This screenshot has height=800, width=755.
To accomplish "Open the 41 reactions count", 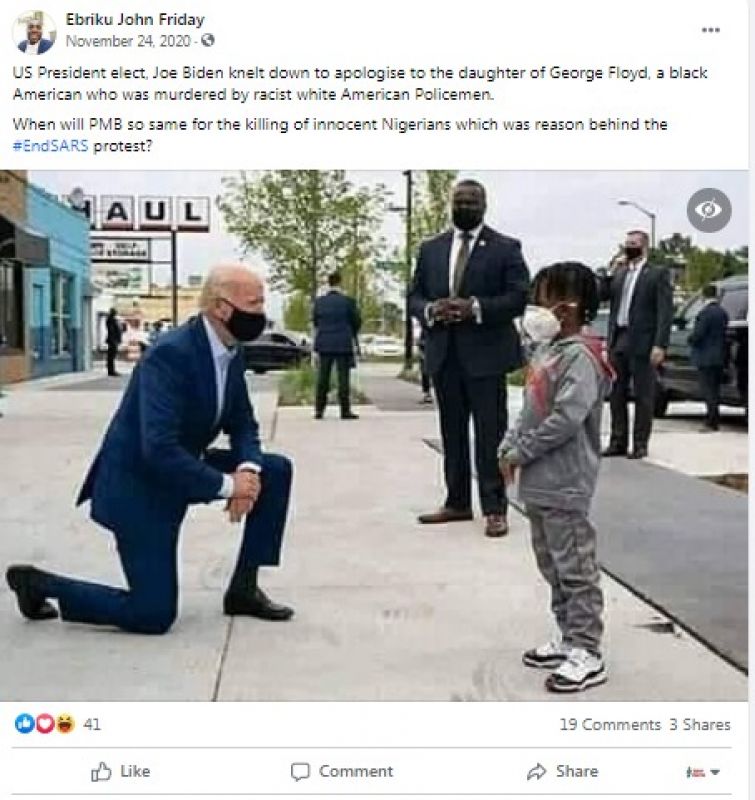I will click(92, 724).
